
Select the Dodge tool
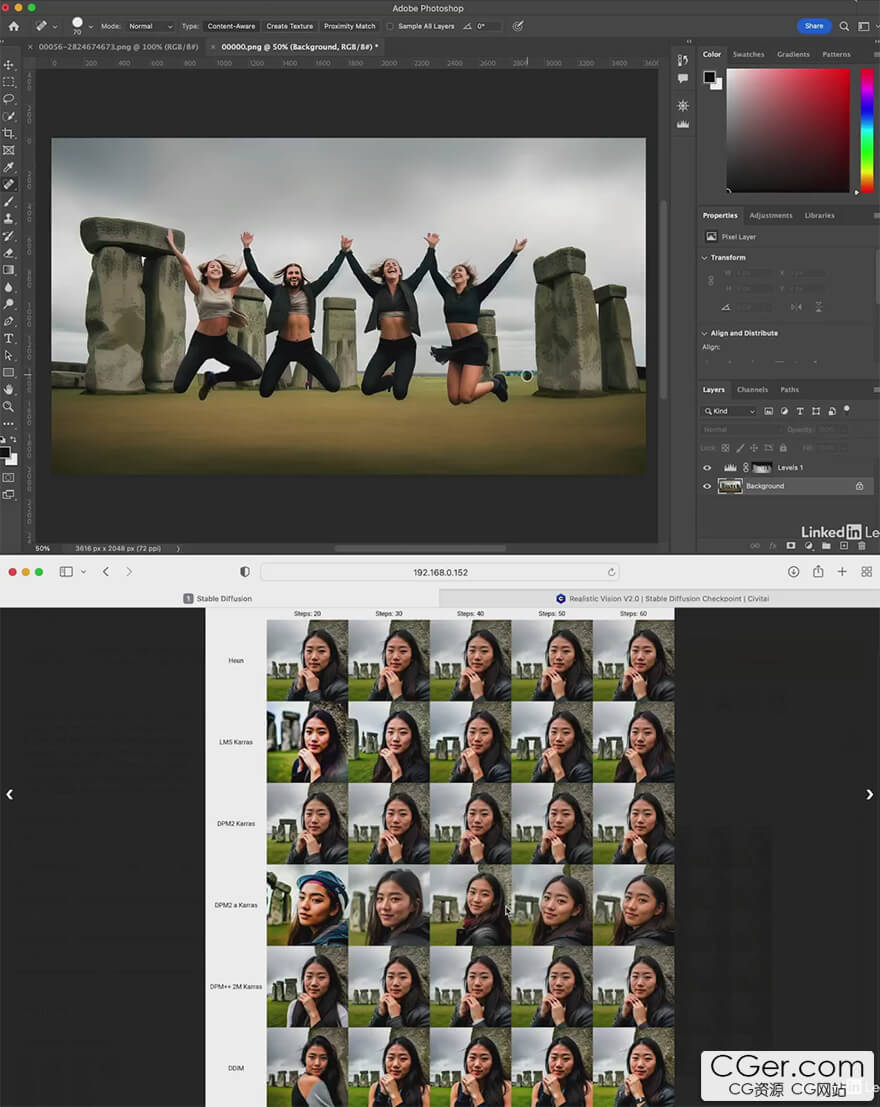tap(8, 304)
